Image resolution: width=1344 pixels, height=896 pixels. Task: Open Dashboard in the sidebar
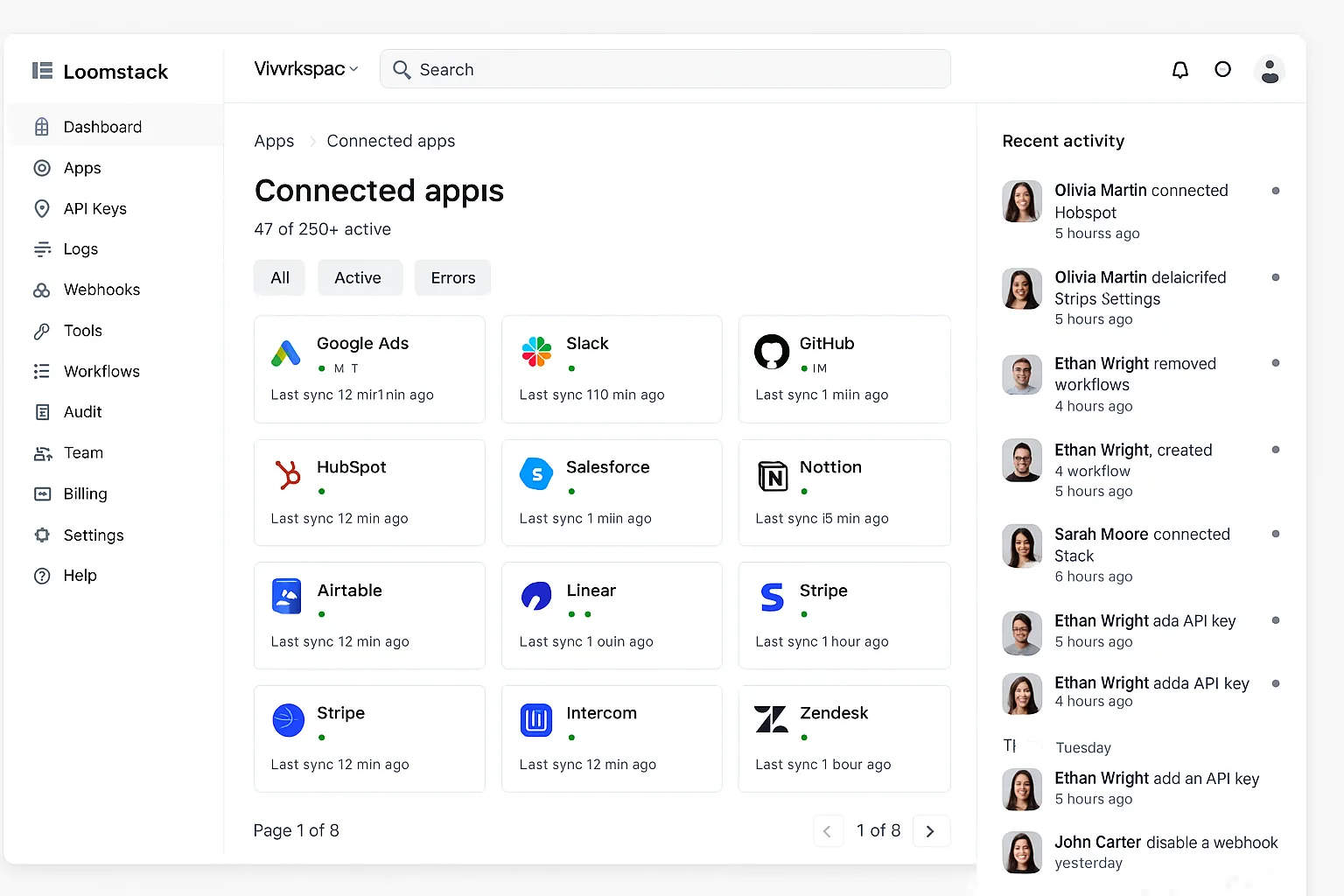[115, 127]
